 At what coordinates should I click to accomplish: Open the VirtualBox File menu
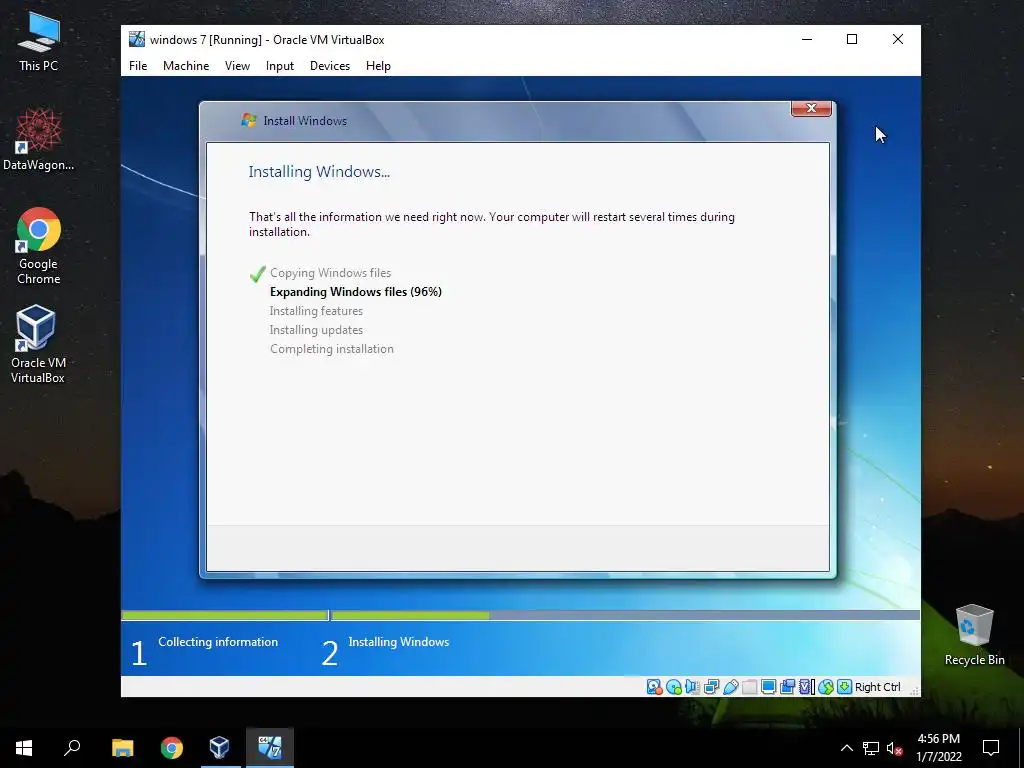[x=138, y=66]
